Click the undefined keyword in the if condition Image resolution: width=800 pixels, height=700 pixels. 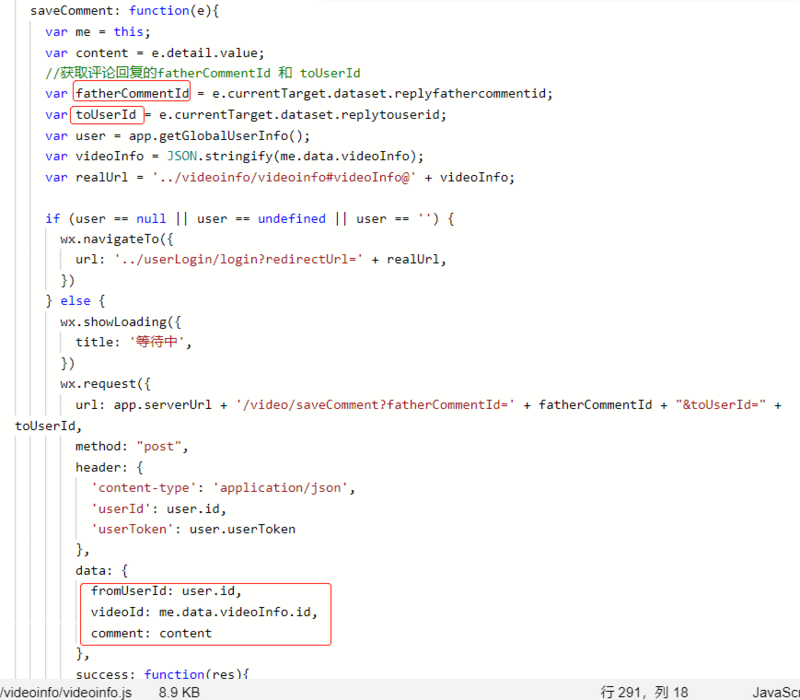tap(291, 218)
